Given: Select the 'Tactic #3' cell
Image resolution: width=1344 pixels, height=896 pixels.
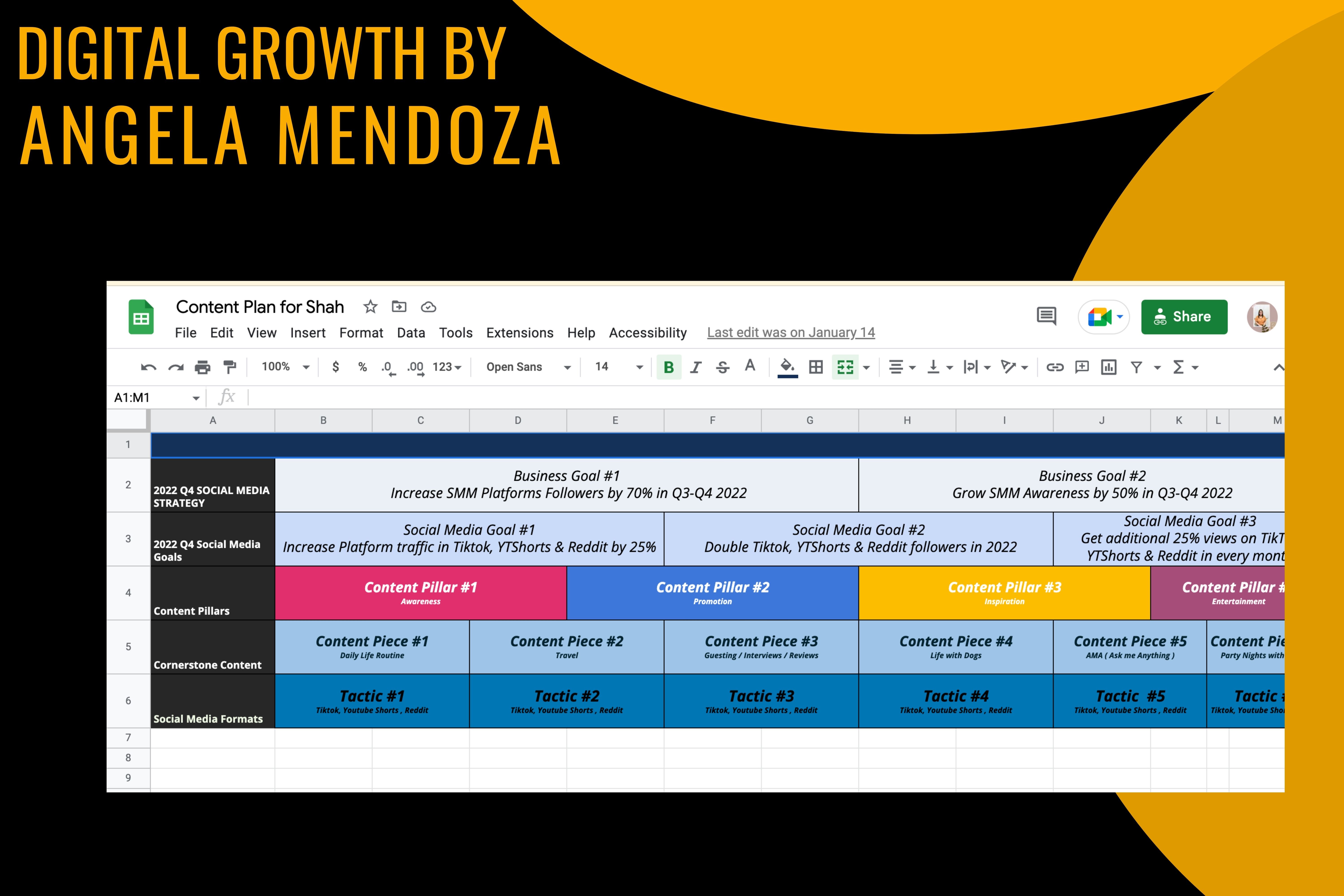Looking at the screenshot, I should pyautogui.click(x=761, y=701).
